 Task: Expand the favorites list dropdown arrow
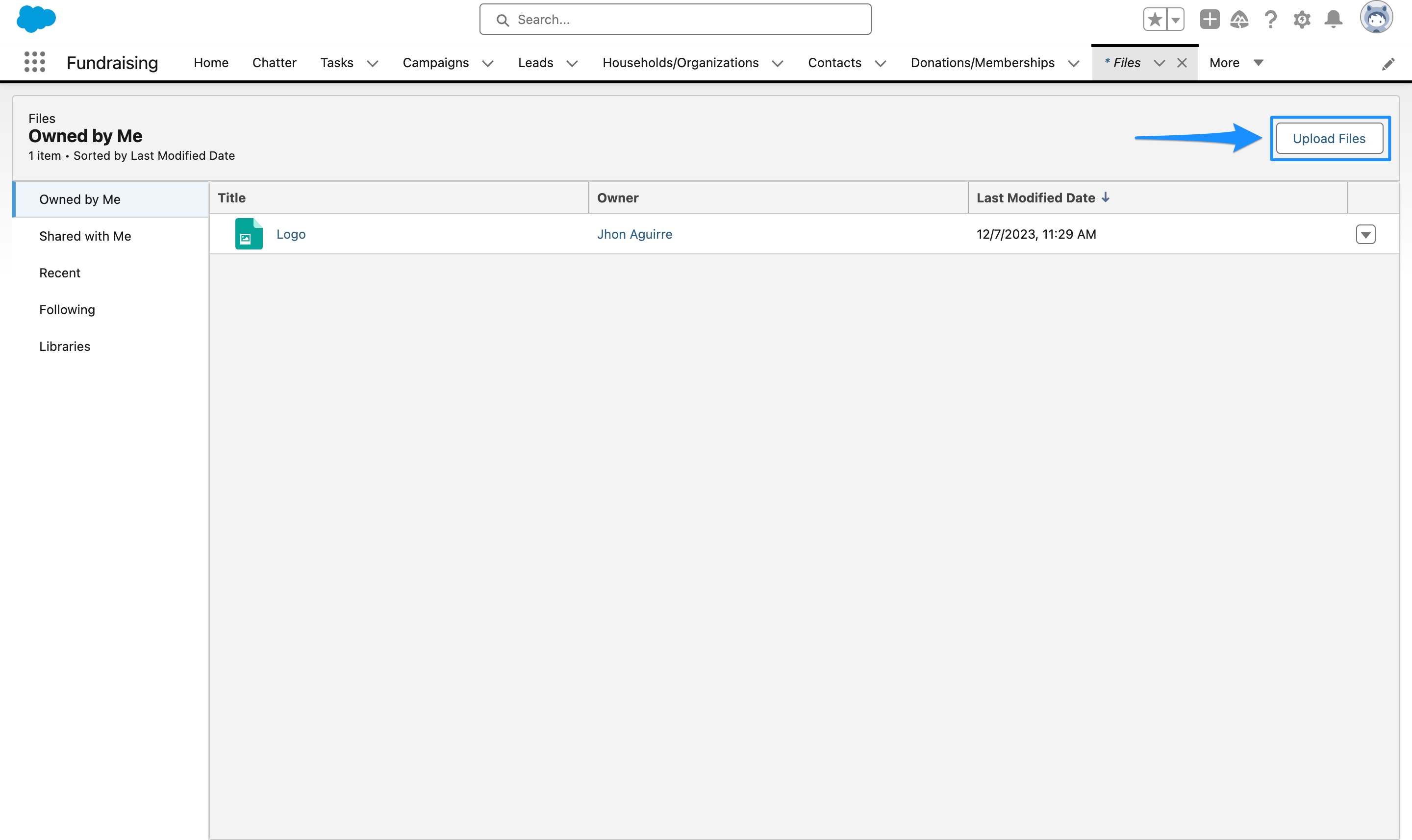coord(1176,19)
